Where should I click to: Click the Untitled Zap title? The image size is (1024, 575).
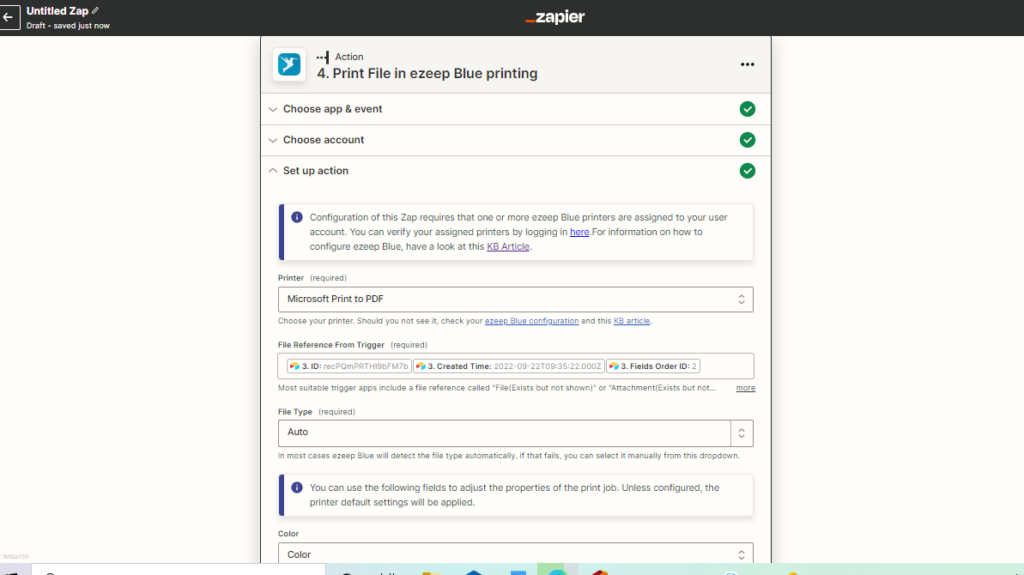57,11
